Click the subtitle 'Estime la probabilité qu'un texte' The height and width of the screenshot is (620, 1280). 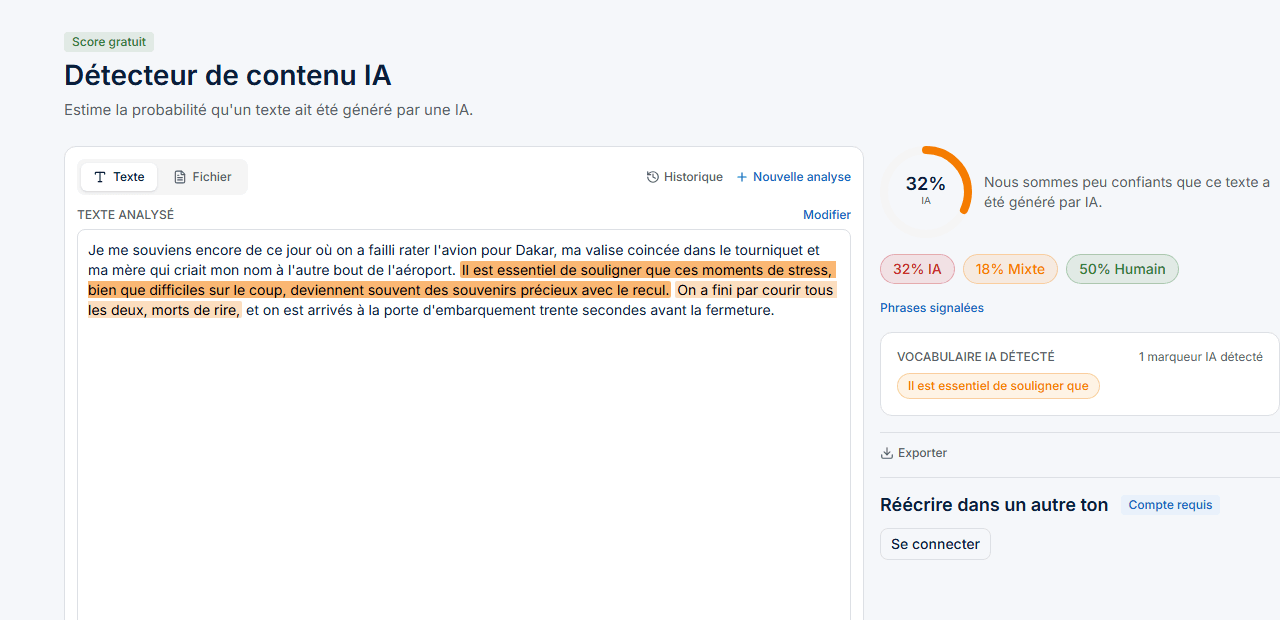pyautogui.click(x=268, y=110)
